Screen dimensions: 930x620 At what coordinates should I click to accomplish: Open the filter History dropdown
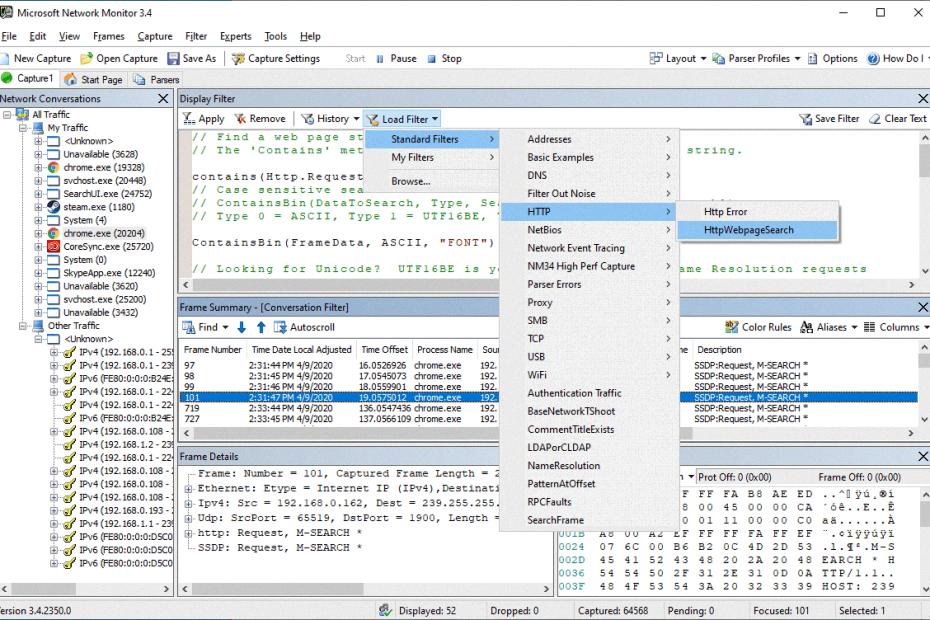click(x=330, y=119)
